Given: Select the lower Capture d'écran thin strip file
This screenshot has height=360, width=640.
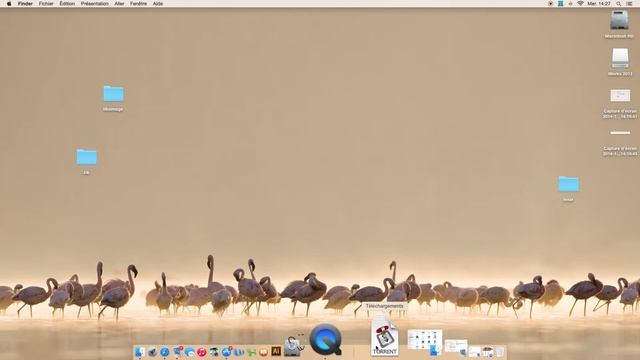Looking at the screenshot, I should [x=620, y=133].
